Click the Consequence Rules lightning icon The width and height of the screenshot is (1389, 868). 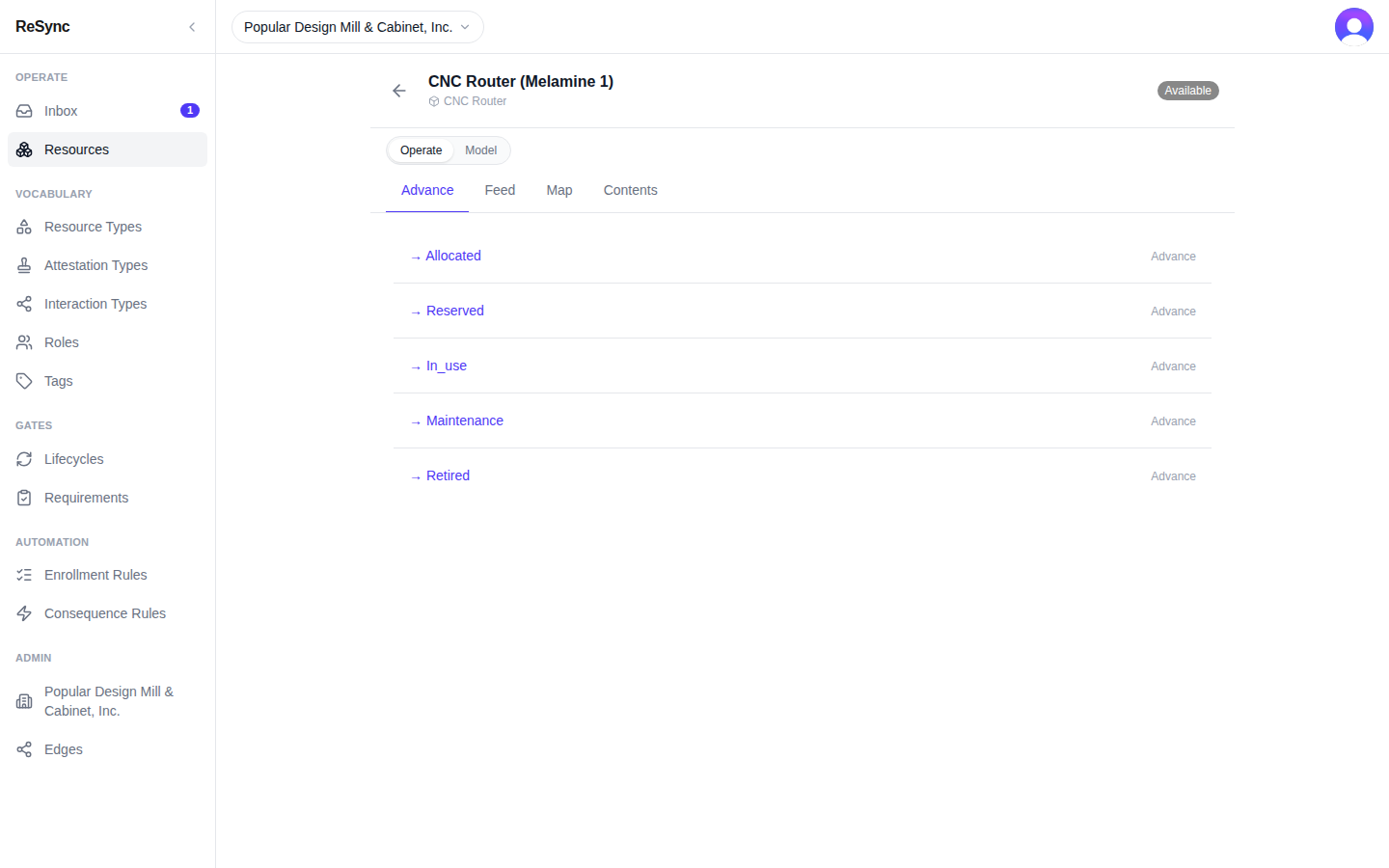click(x=24, y=613)
